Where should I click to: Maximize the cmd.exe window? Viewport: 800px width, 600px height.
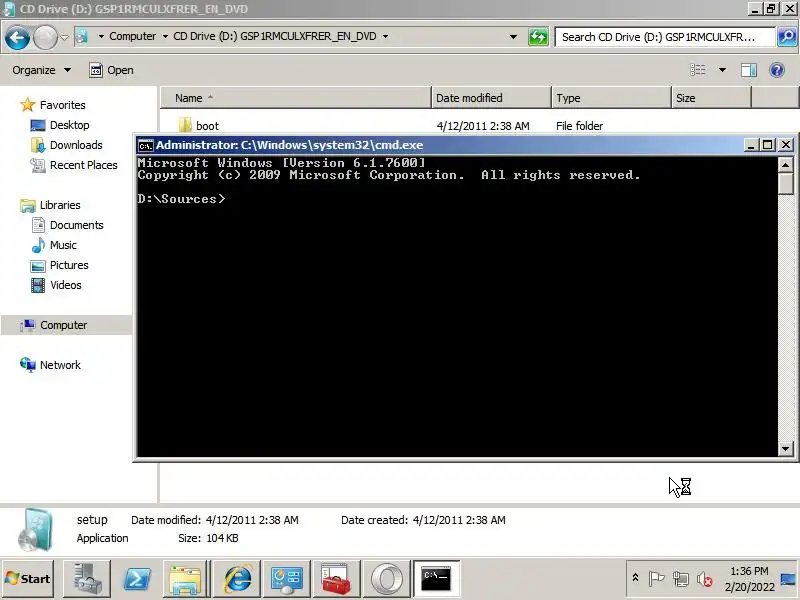[767, 145]
